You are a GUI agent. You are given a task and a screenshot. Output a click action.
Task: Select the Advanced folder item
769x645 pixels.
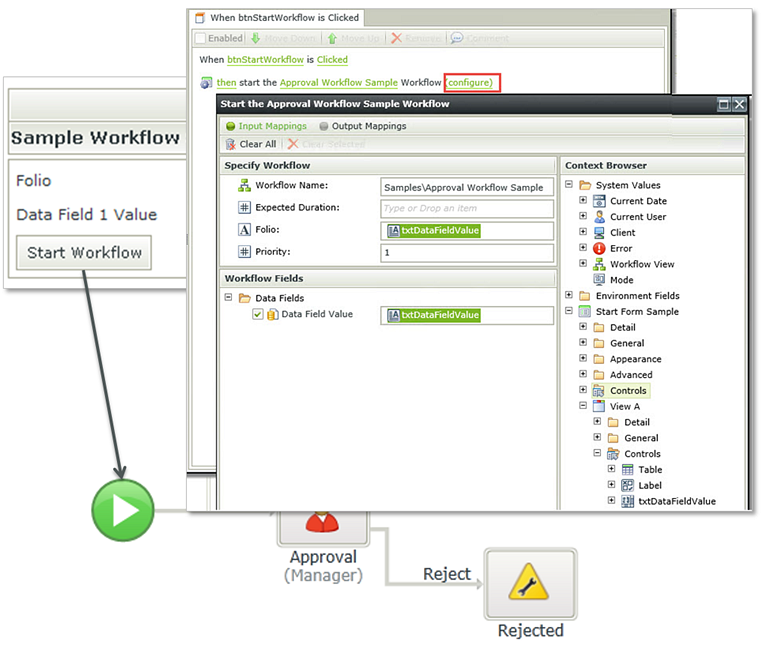tap(631, 375)
